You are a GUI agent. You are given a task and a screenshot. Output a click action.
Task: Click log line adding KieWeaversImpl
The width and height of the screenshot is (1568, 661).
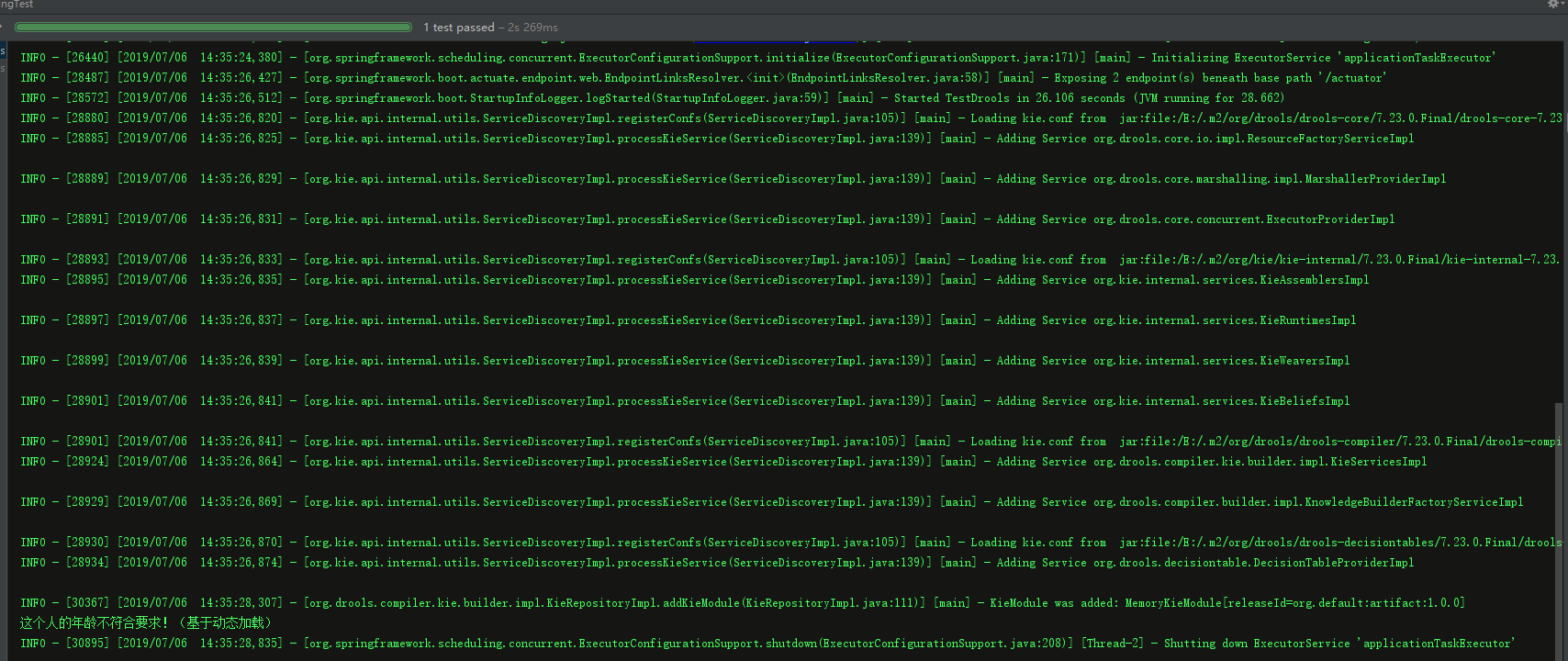coord(685,361)
